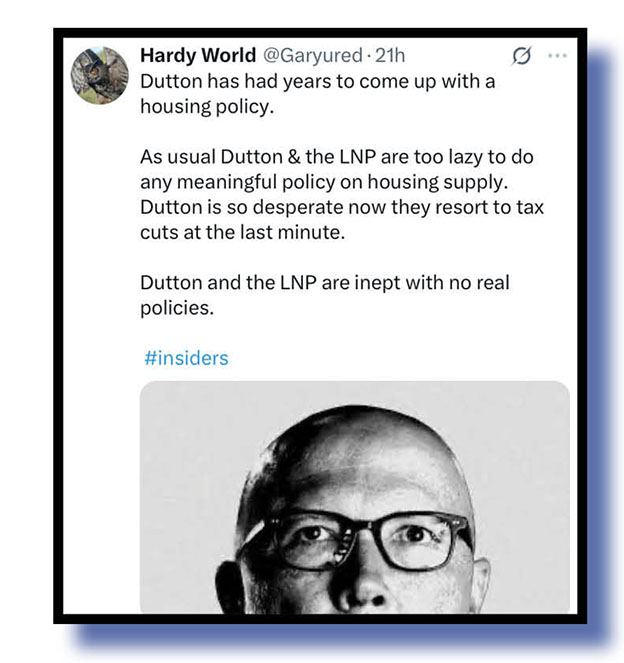Click the 21h post timestamp
Screen dimensions: 624x663
[x=390, y=55]
